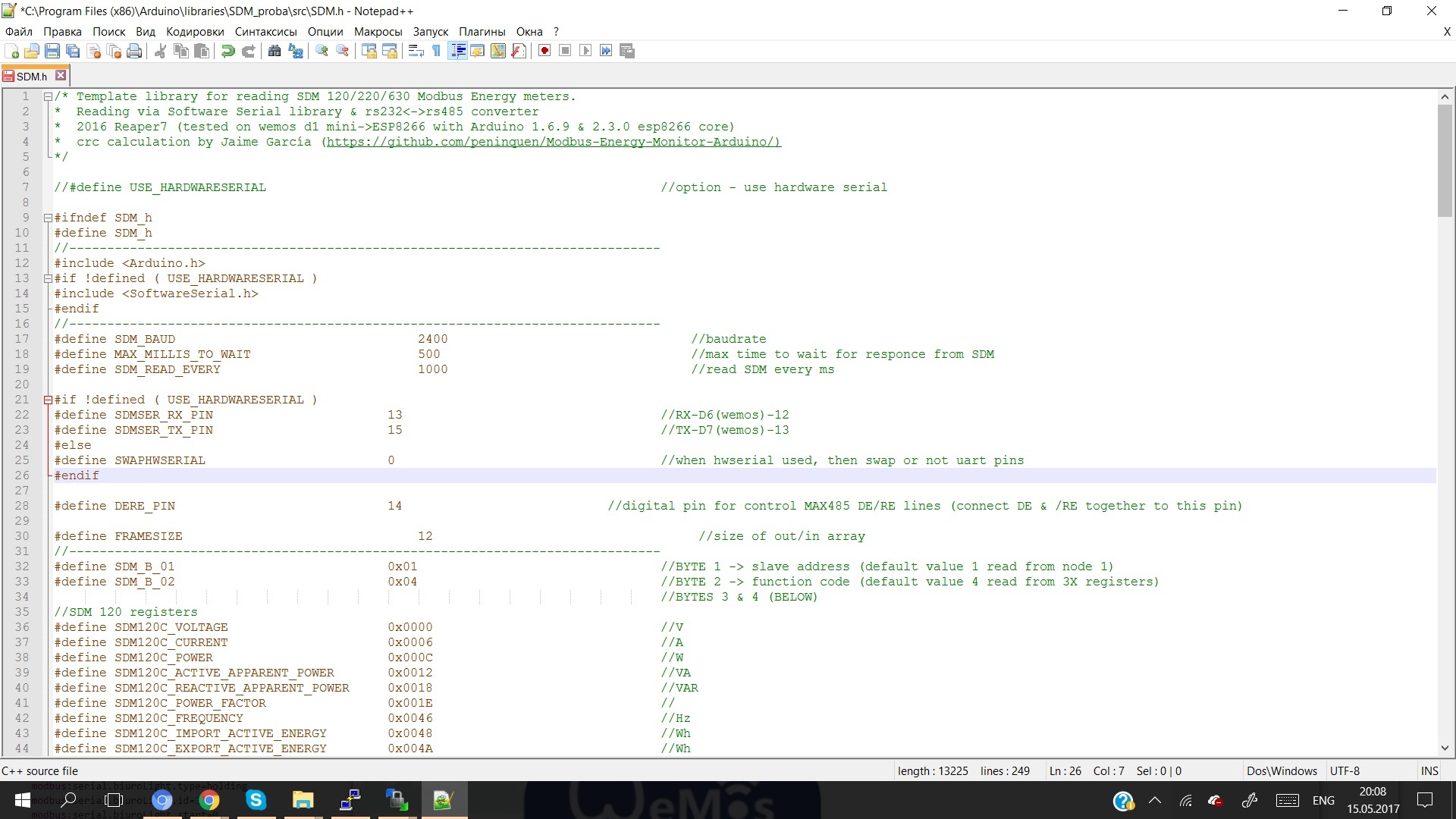Start macro recording with the red record icon
The height and width of the screenshot is (819, 1456).
[x=544, y=51]
